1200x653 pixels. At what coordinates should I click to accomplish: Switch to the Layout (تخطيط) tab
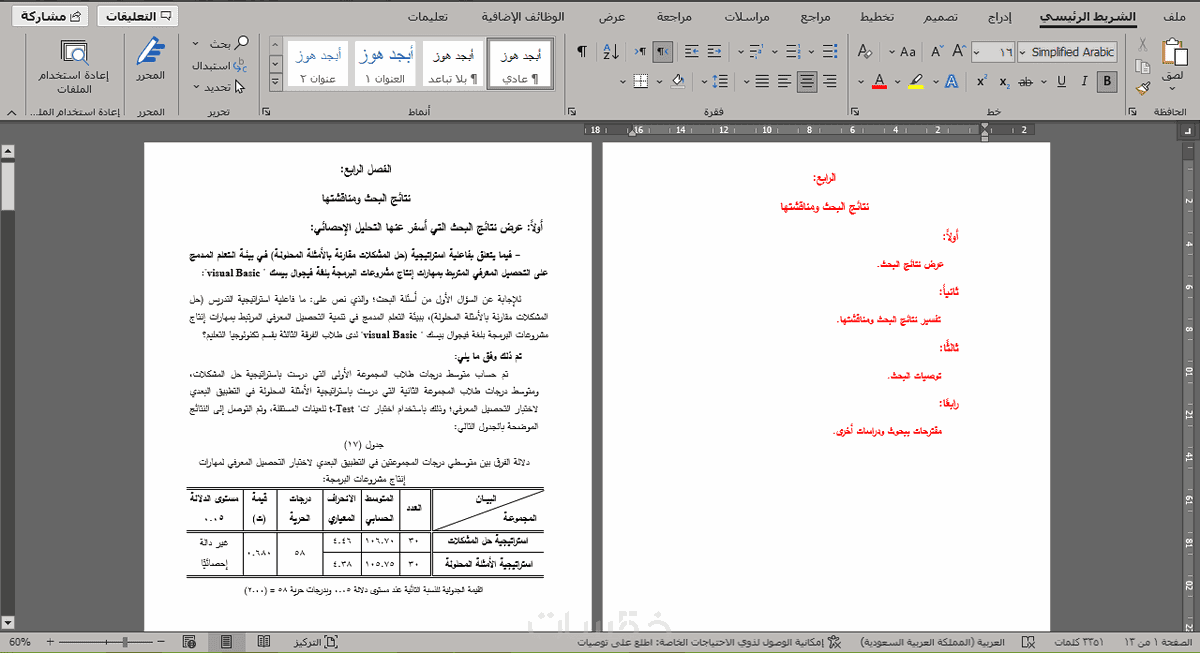click(877, 17)
